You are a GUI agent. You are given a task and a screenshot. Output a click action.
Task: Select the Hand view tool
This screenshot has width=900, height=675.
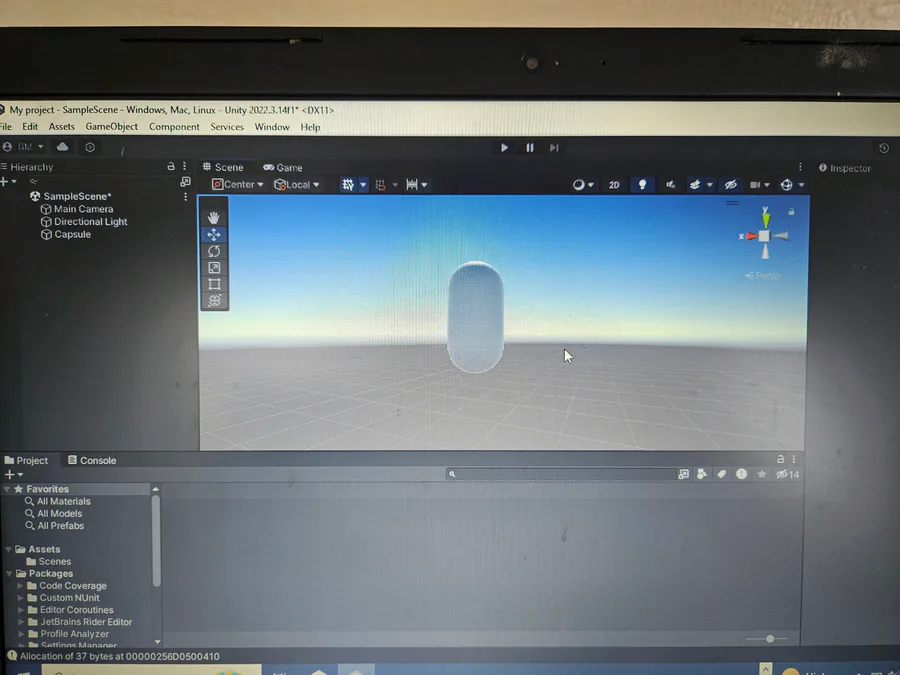click(x=214, y=218)
